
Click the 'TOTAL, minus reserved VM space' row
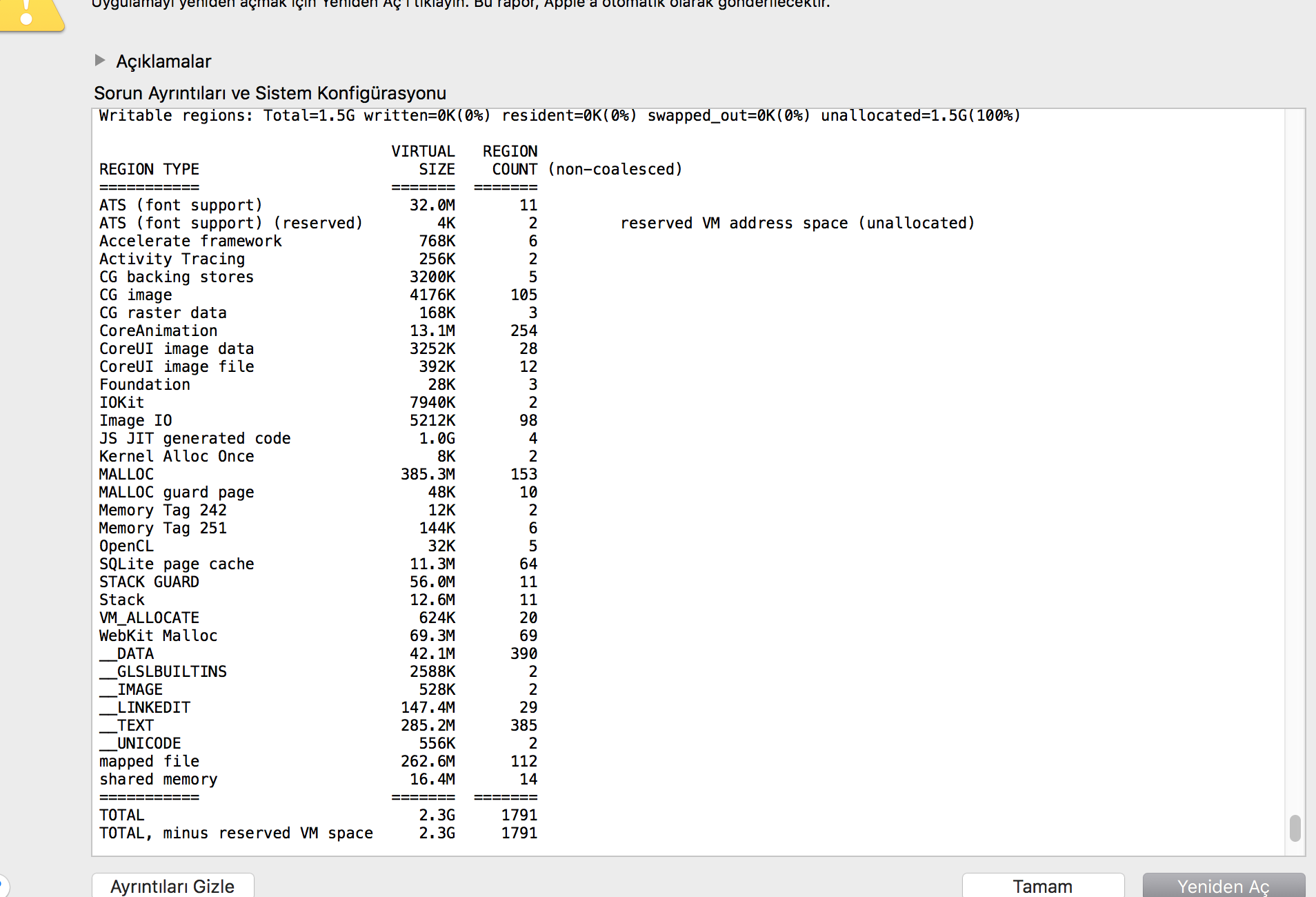pyautogui.click(x=318, y=833)
